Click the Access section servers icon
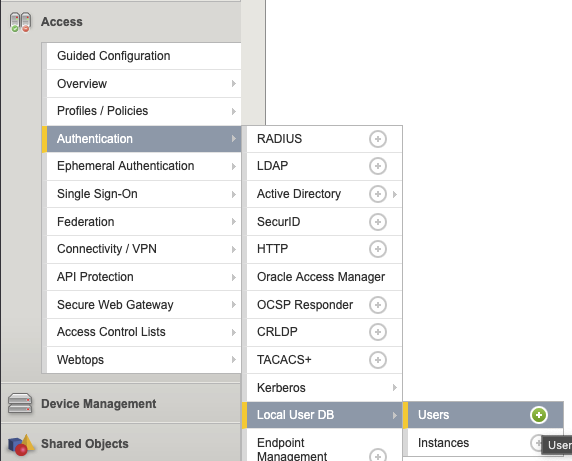Viewport: 572px width, 461px height. 20,22
